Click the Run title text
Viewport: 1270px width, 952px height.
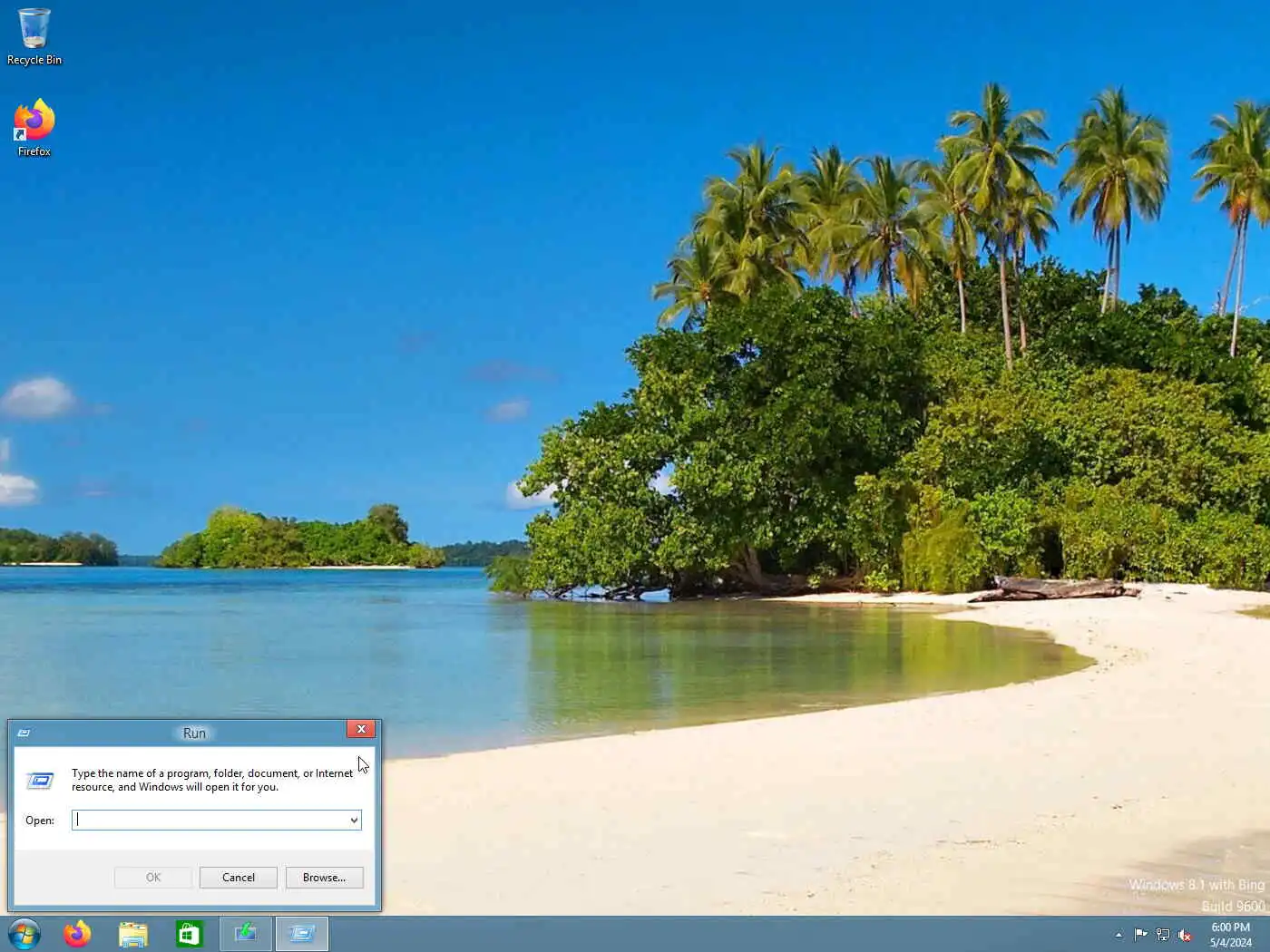click(194, 733)
